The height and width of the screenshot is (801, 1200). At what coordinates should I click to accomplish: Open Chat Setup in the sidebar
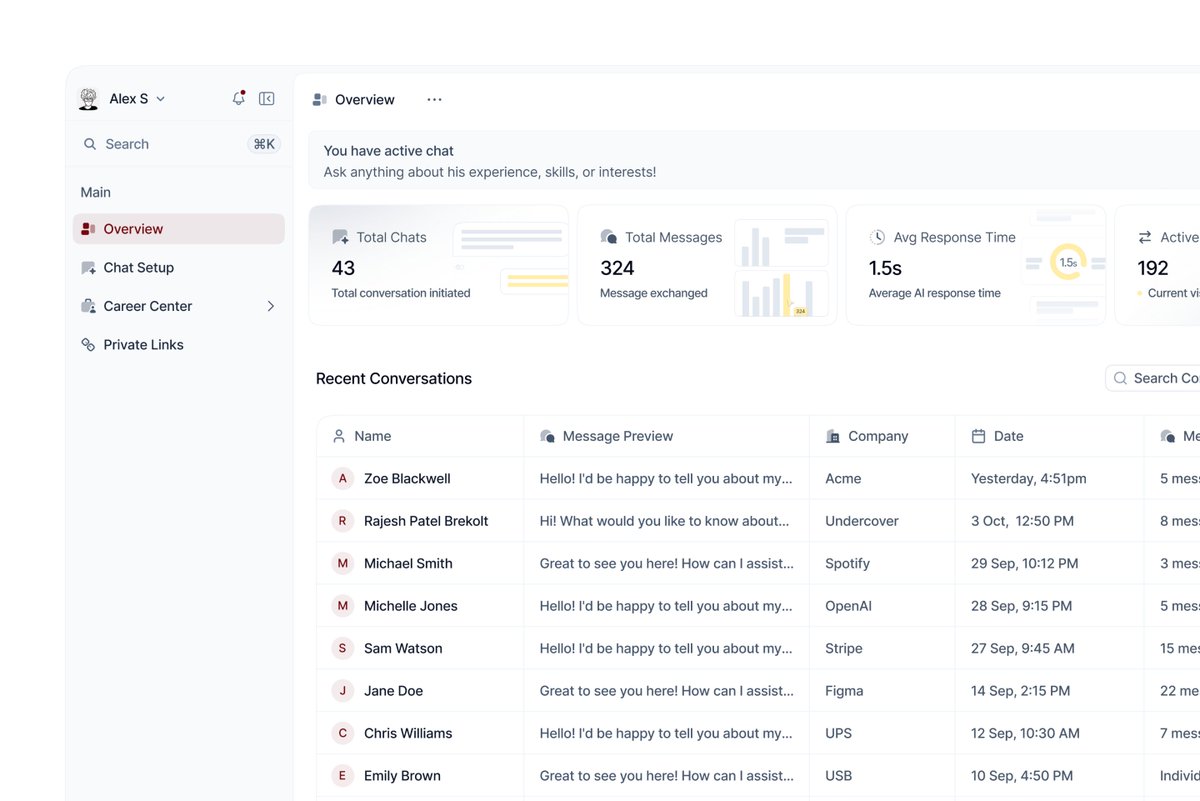179,267
